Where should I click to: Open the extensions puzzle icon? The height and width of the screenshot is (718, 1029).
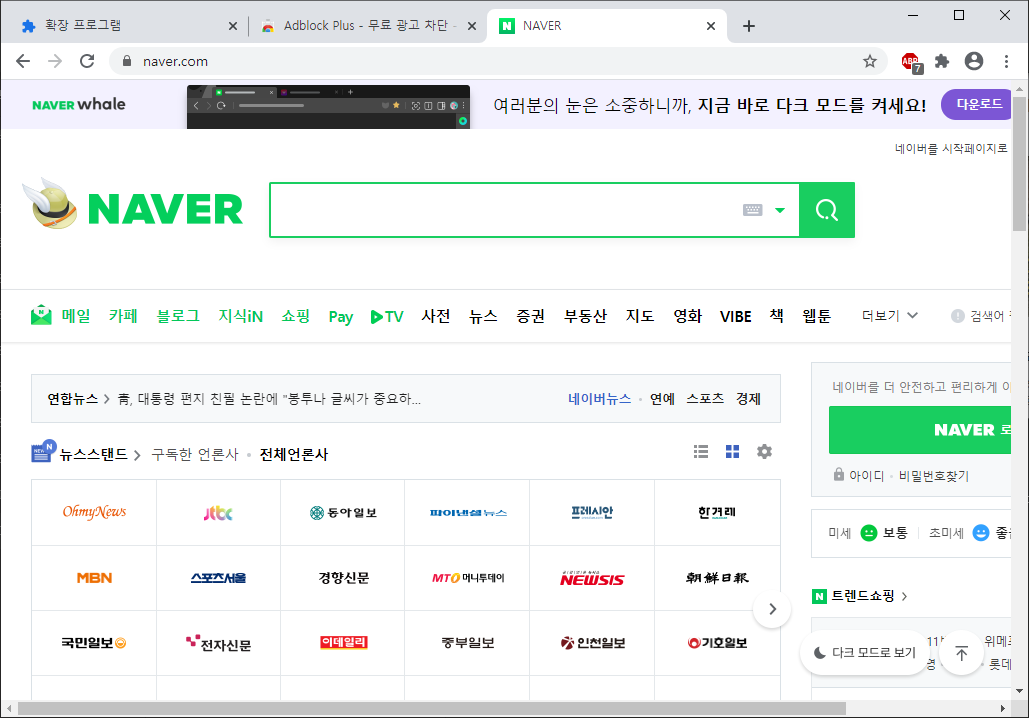[x=942, y=61]
